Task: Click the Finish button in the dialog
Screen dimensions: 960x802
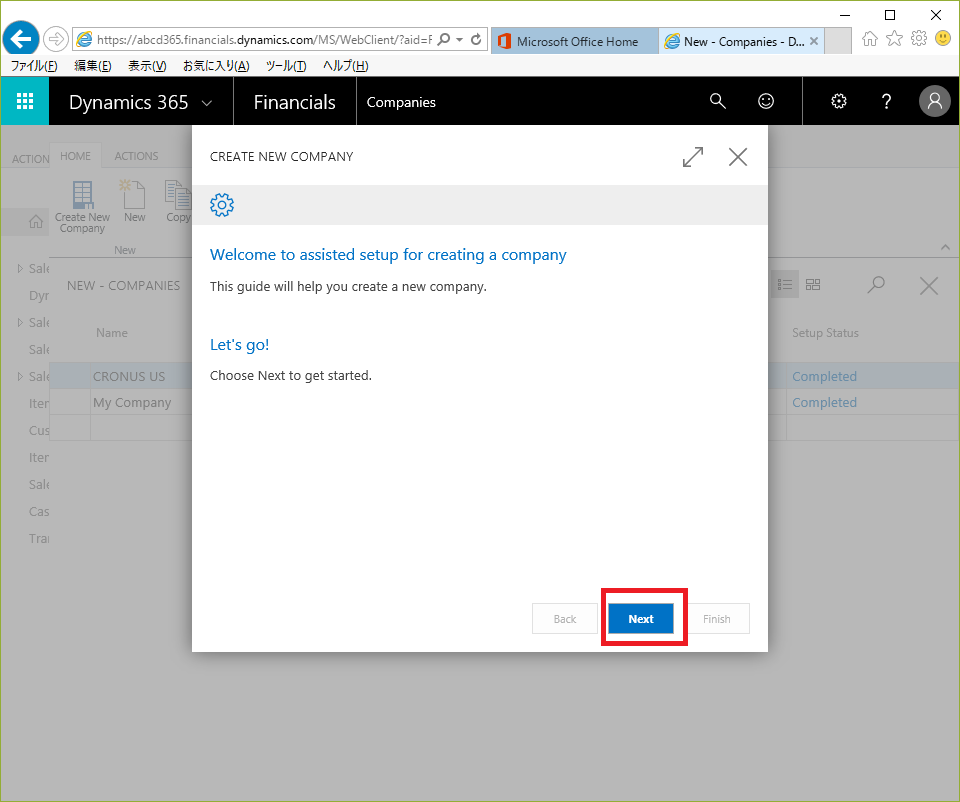Action: coord(716,618)
